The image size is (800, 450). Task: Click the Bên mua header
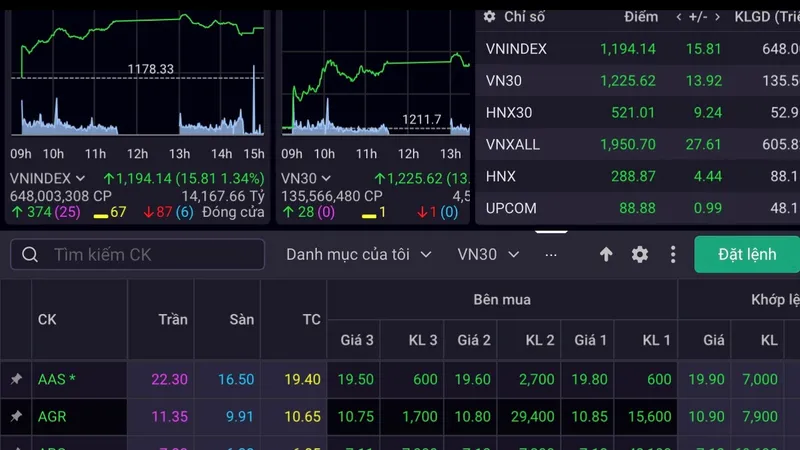pyautogui.click(x=502, y=299)
